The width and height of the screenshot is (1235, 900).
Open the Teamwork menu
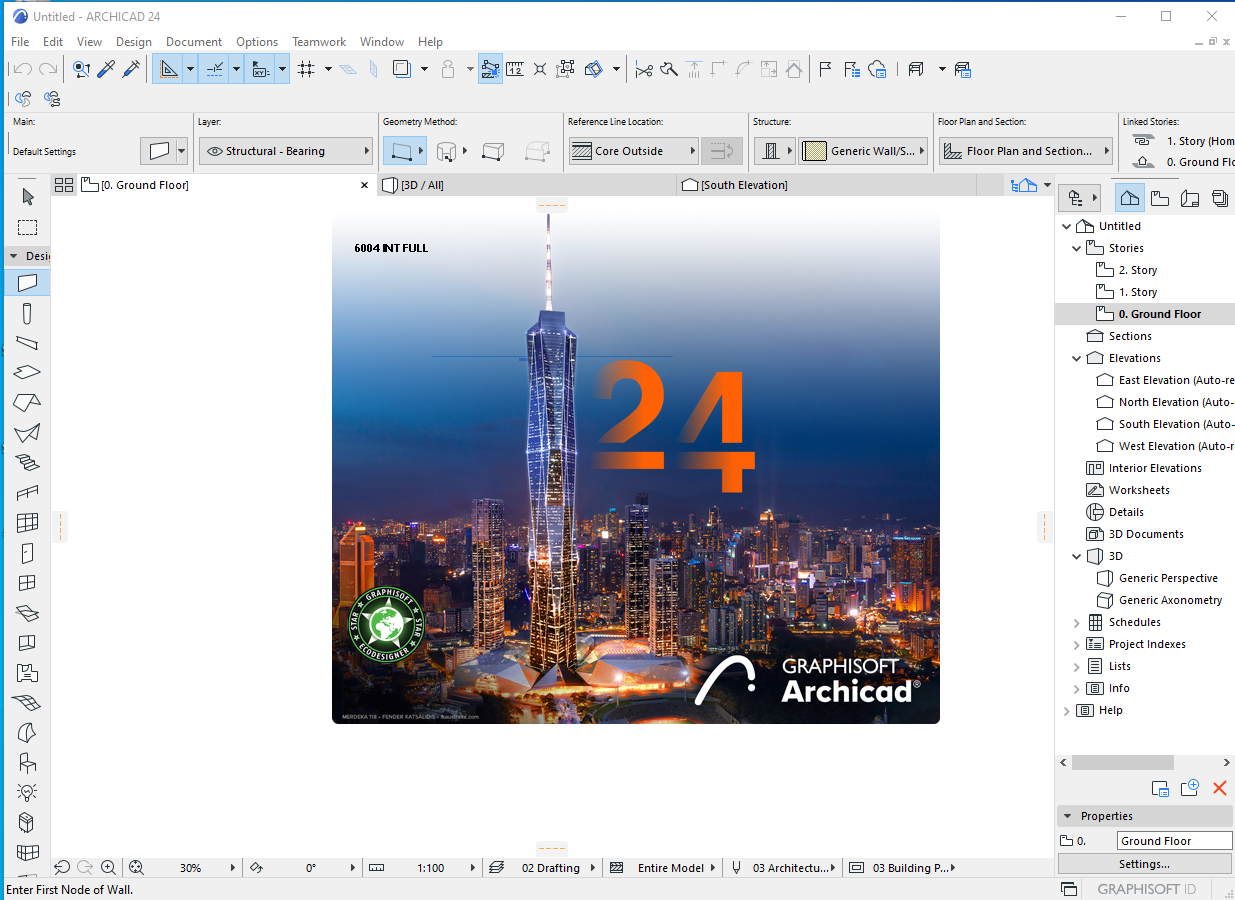(319, 42)
